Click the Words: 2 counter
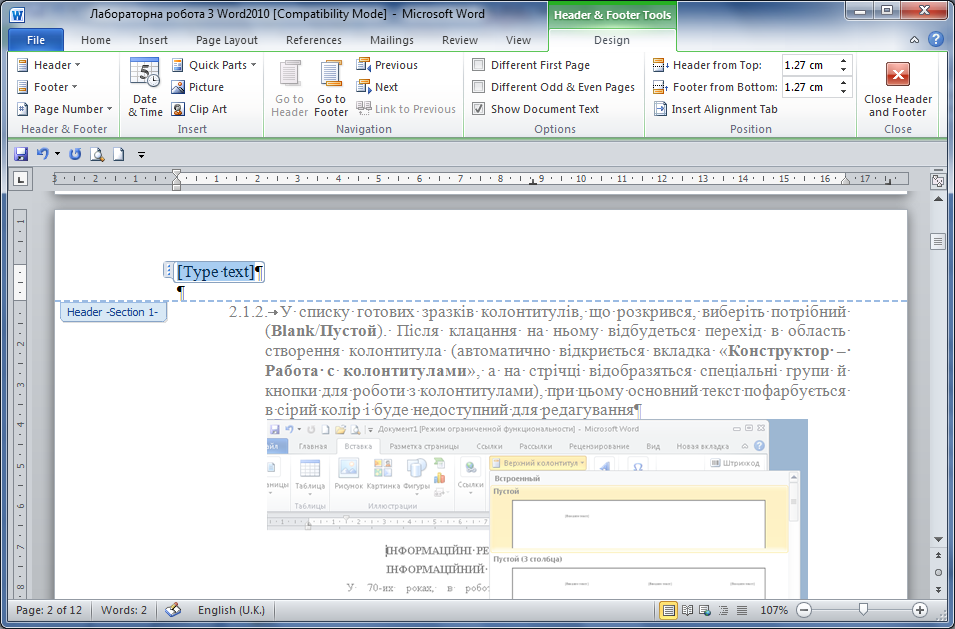This screenshot has height=629, width=955. pyautogui.click(x=124, y=610)
